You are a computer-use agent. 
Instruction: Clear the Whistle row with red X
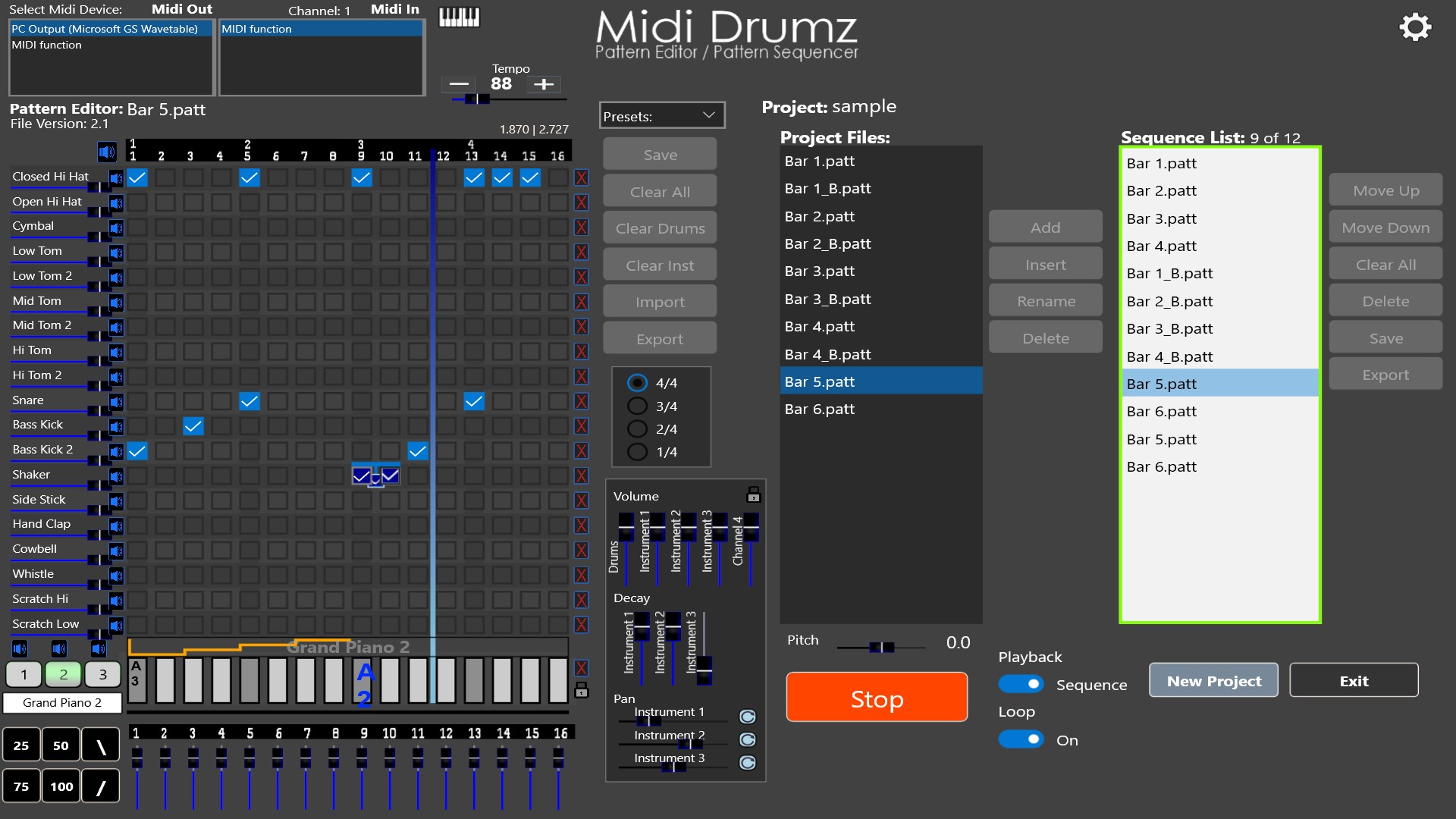click(x=582, y=576)
